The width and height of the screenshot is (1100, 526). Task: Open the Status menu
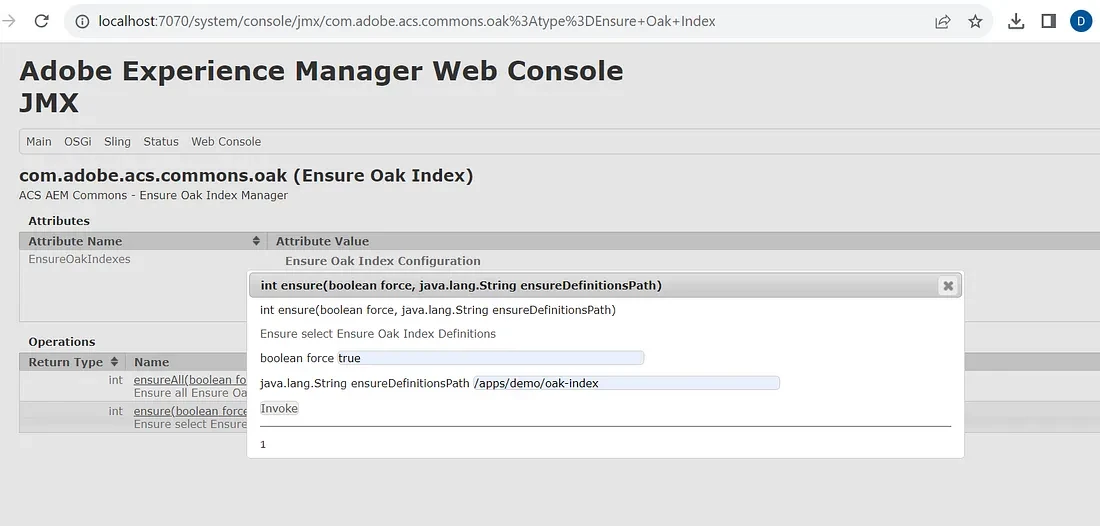click(161, 142)
